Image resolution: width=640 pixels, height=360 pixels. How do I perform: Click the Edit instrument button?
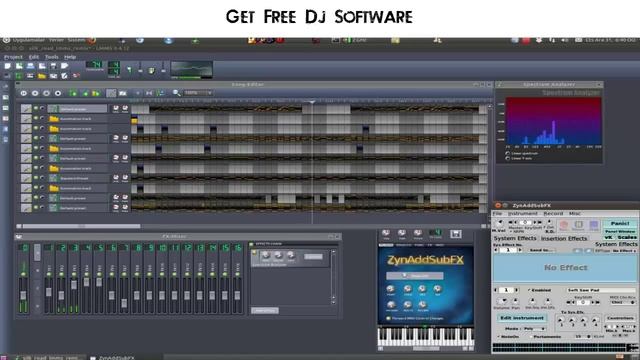pos(522,318)
